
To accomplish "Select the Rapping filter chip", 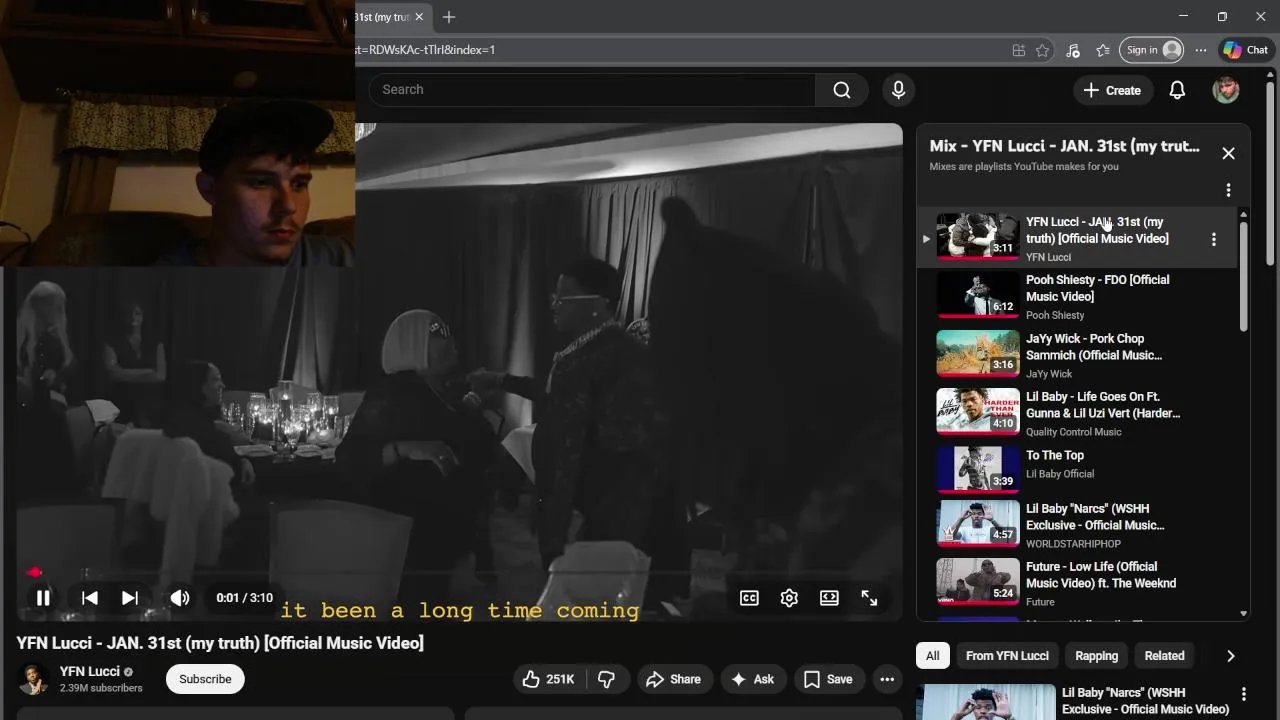I will tap(1096, 656).
